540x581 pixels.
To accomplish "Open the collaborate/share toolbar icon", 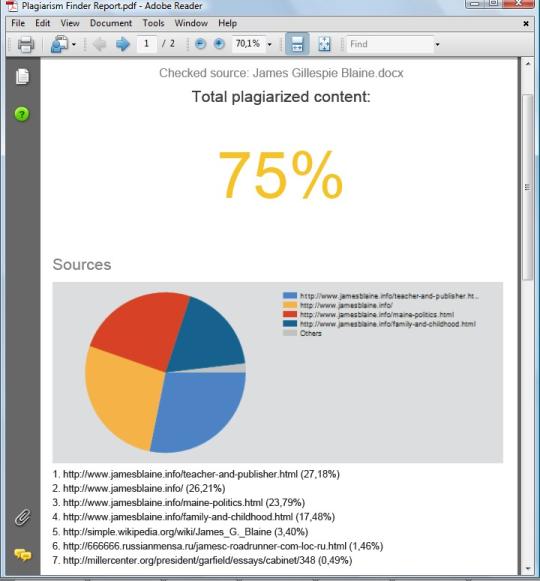I will (x=59, y=44).
